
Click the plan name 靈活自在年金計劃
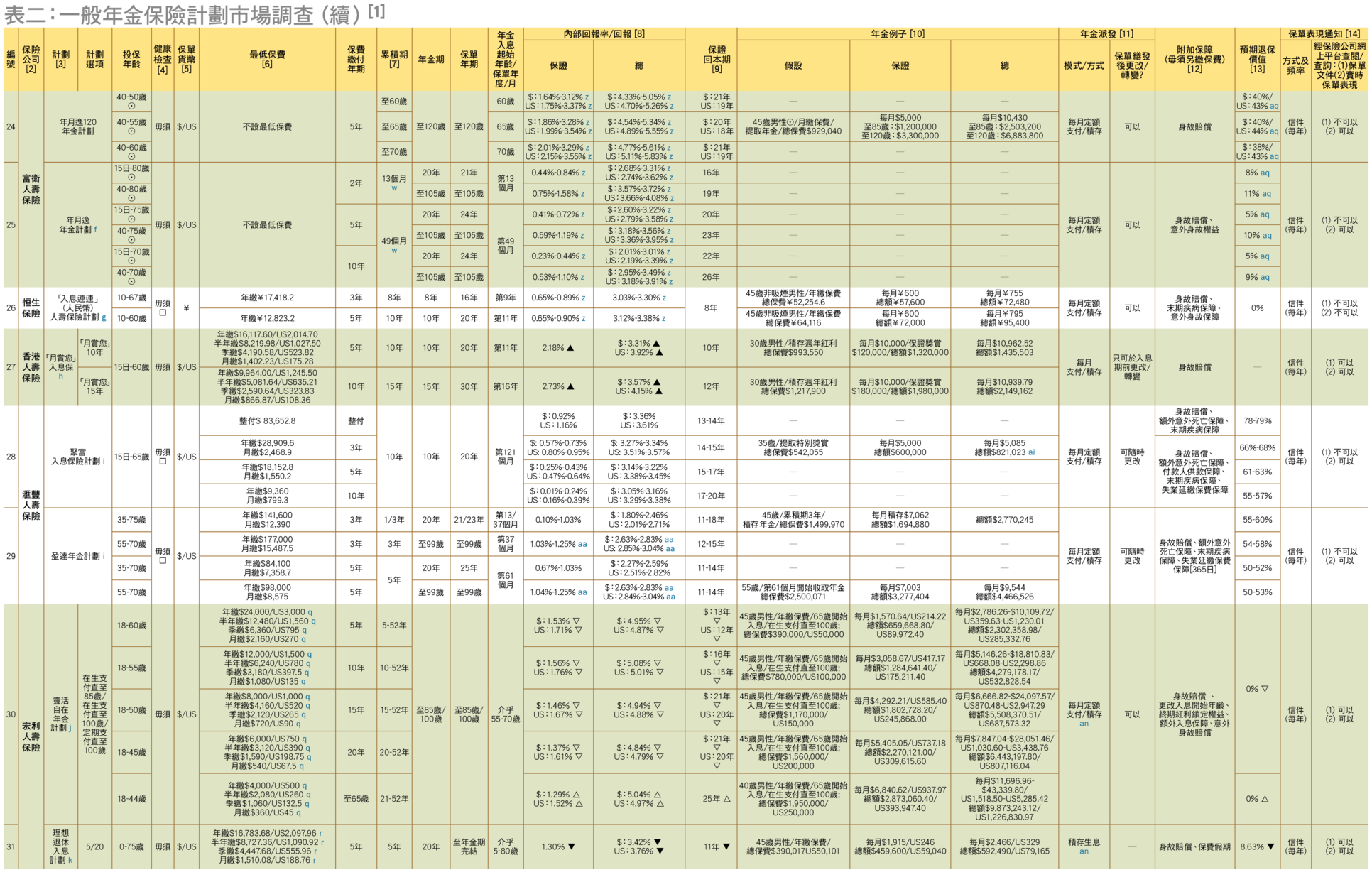[61, 714]
